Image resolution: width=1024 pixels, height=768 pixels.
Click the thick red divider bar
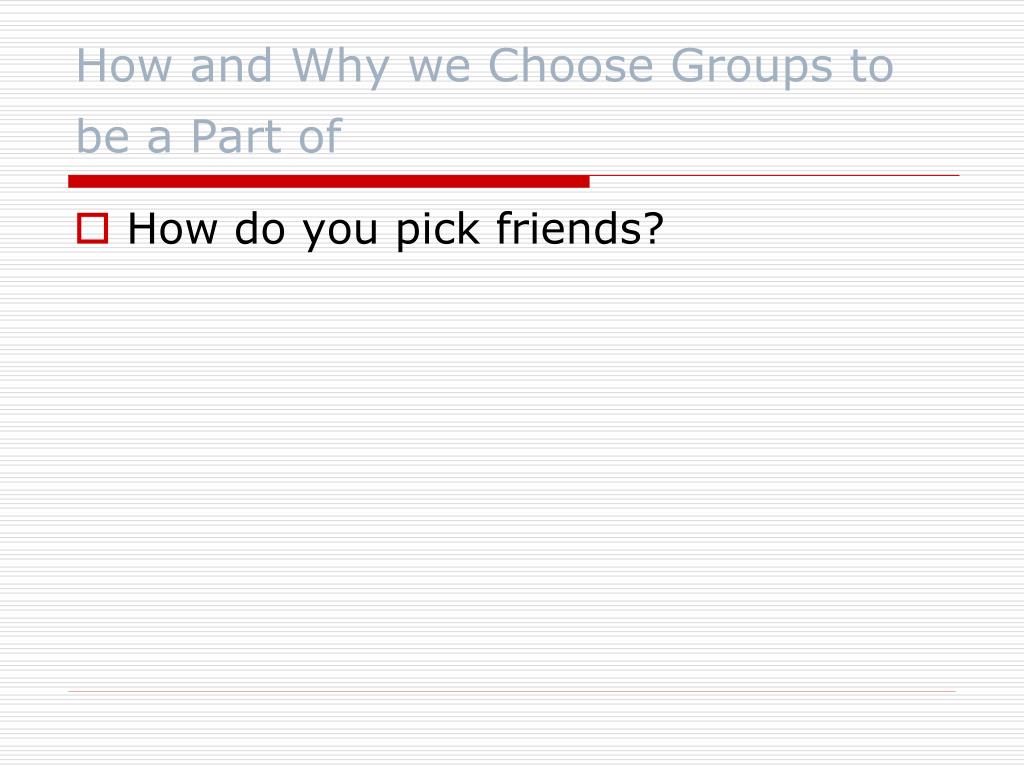(x=328, y=181)
